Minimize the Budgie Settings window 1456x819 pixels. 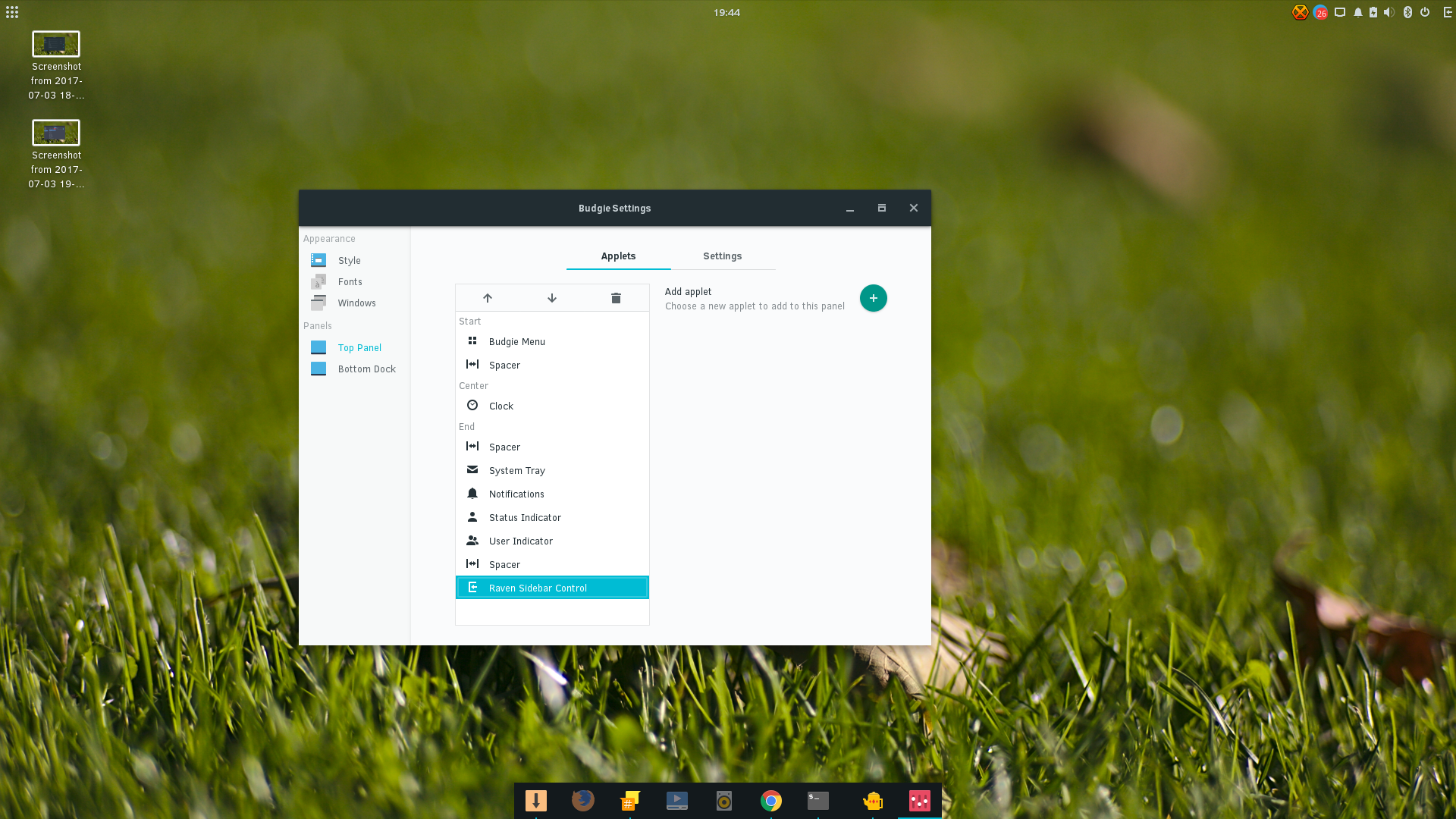850,209
